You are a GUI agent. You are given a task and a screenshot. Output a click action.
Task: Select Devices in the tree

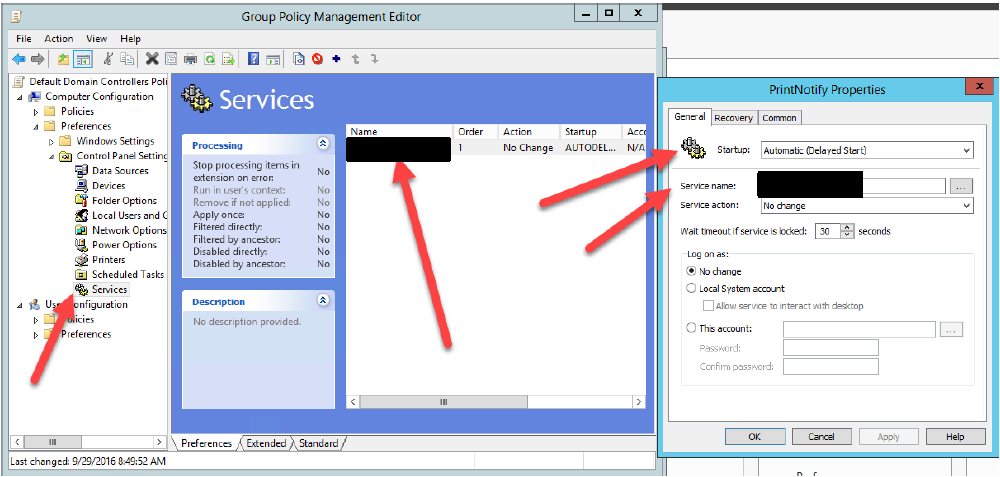point(108,186)
